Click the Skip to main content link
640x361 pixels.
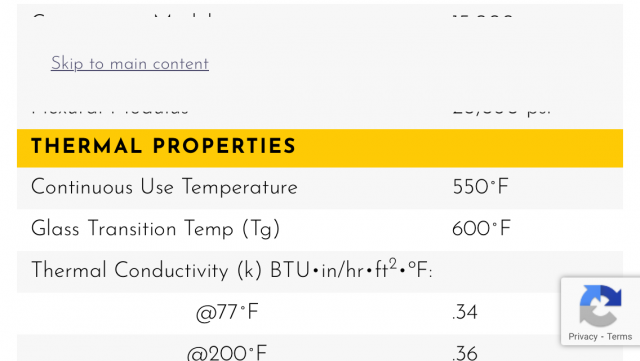click(130, 64)
